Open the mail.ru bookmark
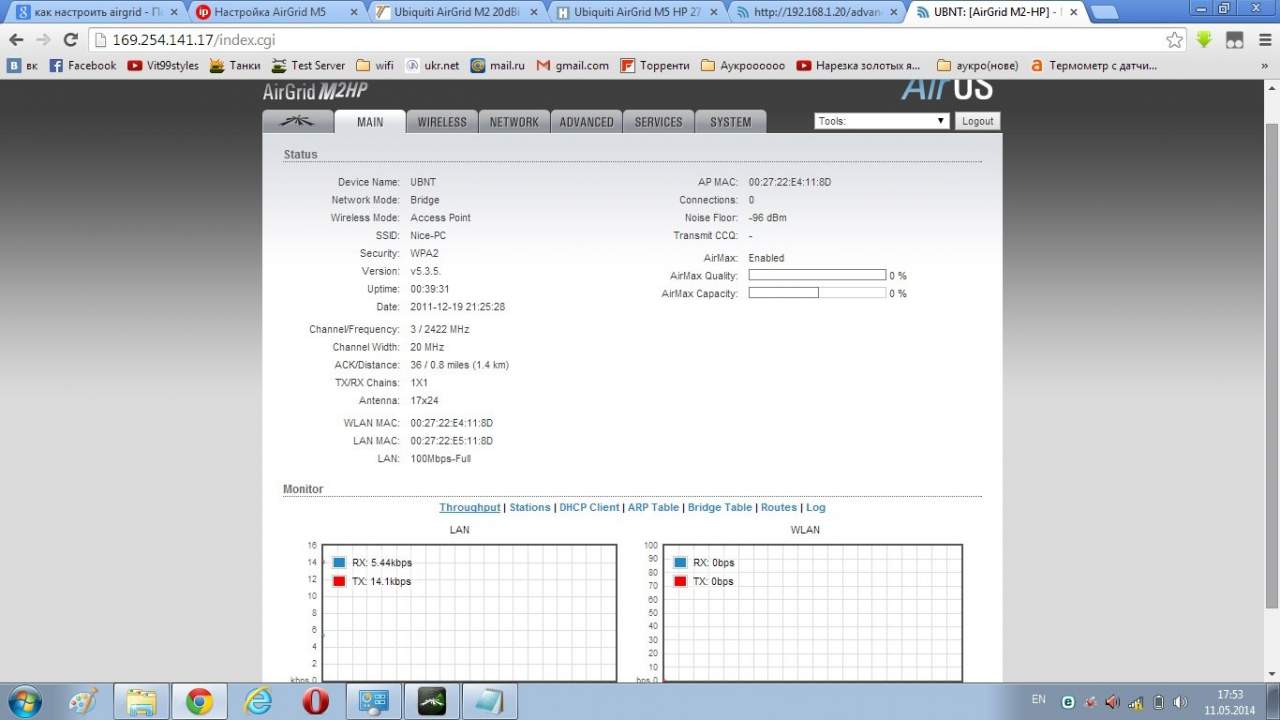This screenshot has width=1280, height=720. pyautogui.click(x=498, y=66)
